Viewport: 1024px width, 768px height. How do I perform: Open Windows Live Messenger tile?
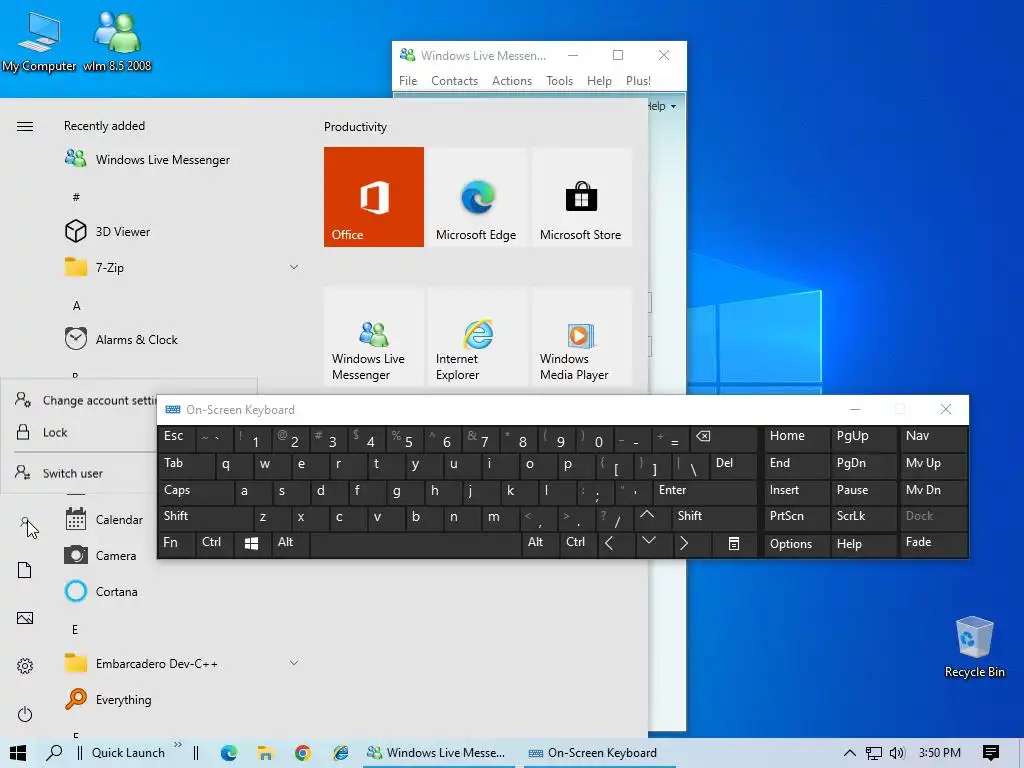coord(374,338)
